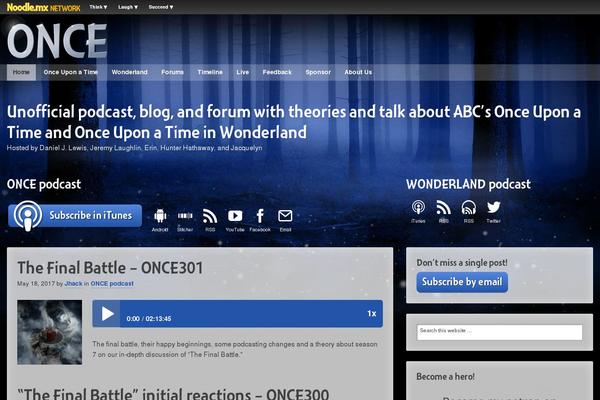Viewport: 600px width, 400px height.
Task: Click the 'Hosted by Daniel J. Lewis' line
Action: 134,148
